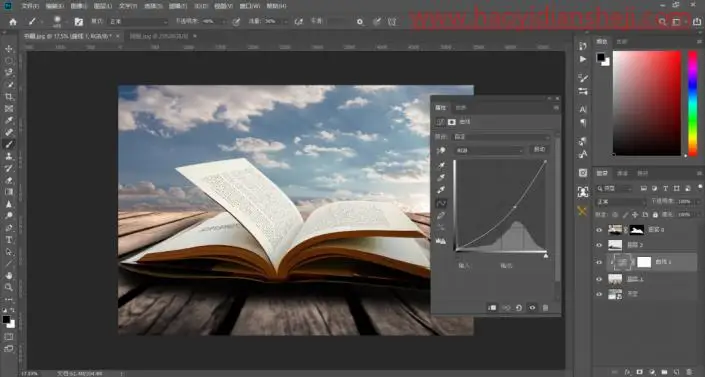Select the Path Selection tool
Screen dimensions: 705x377
coord(9,251)
